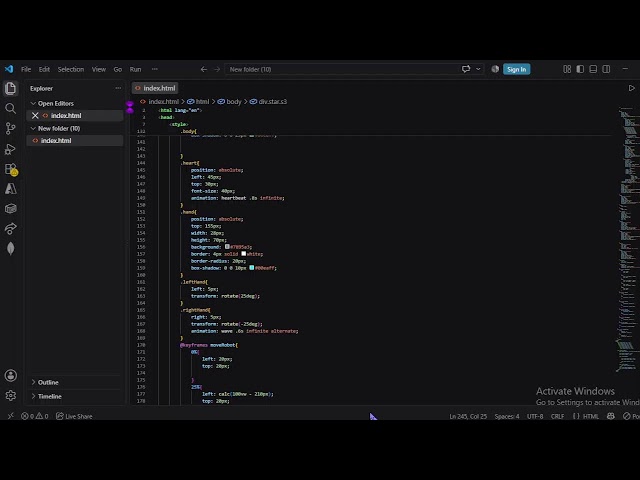Go back with the left arrow
640x480 pixels.
204,69
